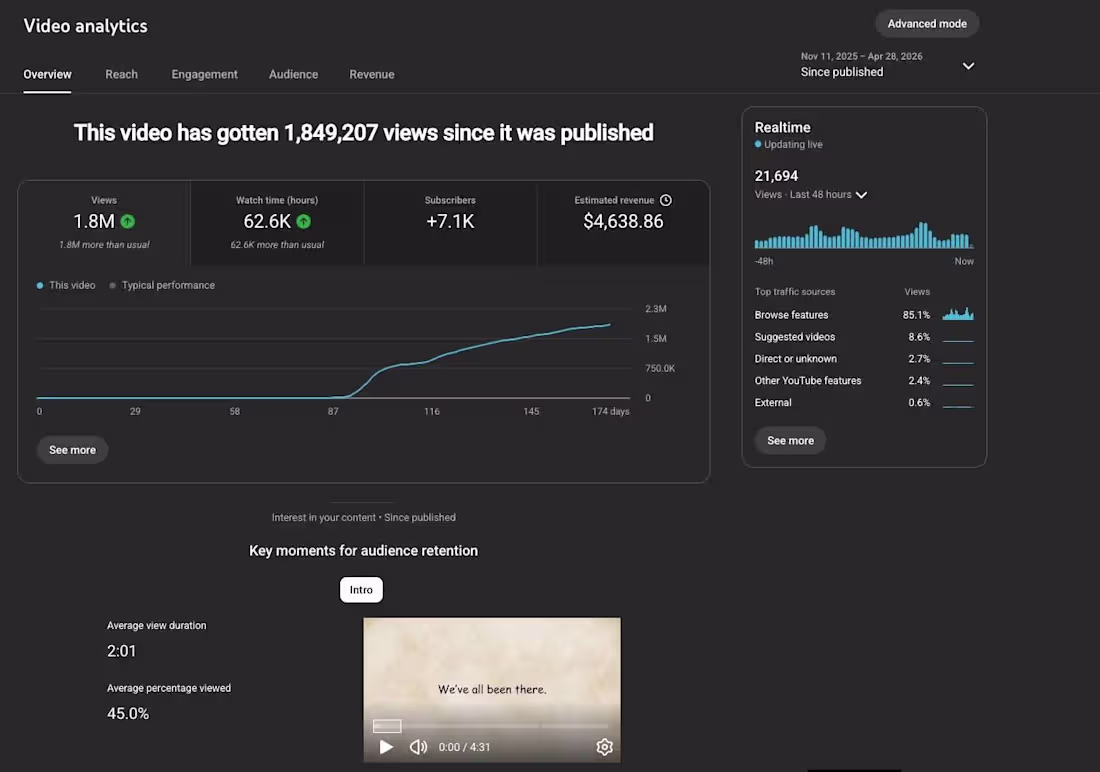The image size is (1100, 772).
Task: Click the realtime 21,694 views count
Action: point(776,175)
